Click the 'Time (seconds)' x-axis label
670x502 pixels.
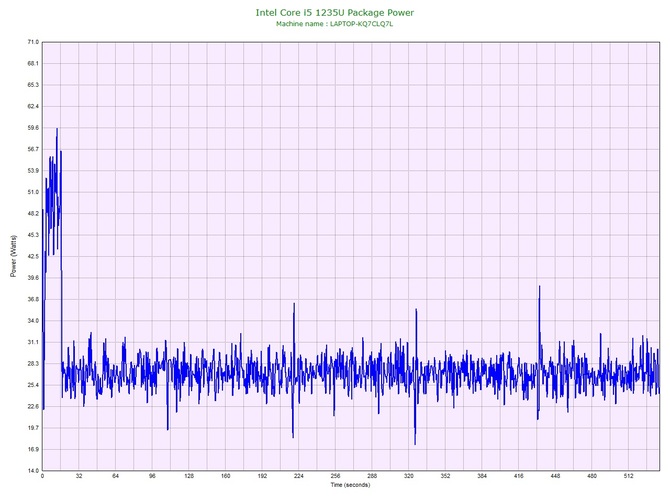(350, 485)
